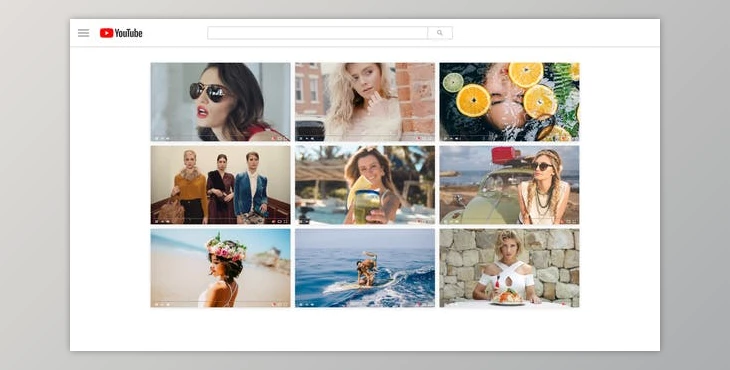Open the woman beside vintage car video

click(509, 185)
